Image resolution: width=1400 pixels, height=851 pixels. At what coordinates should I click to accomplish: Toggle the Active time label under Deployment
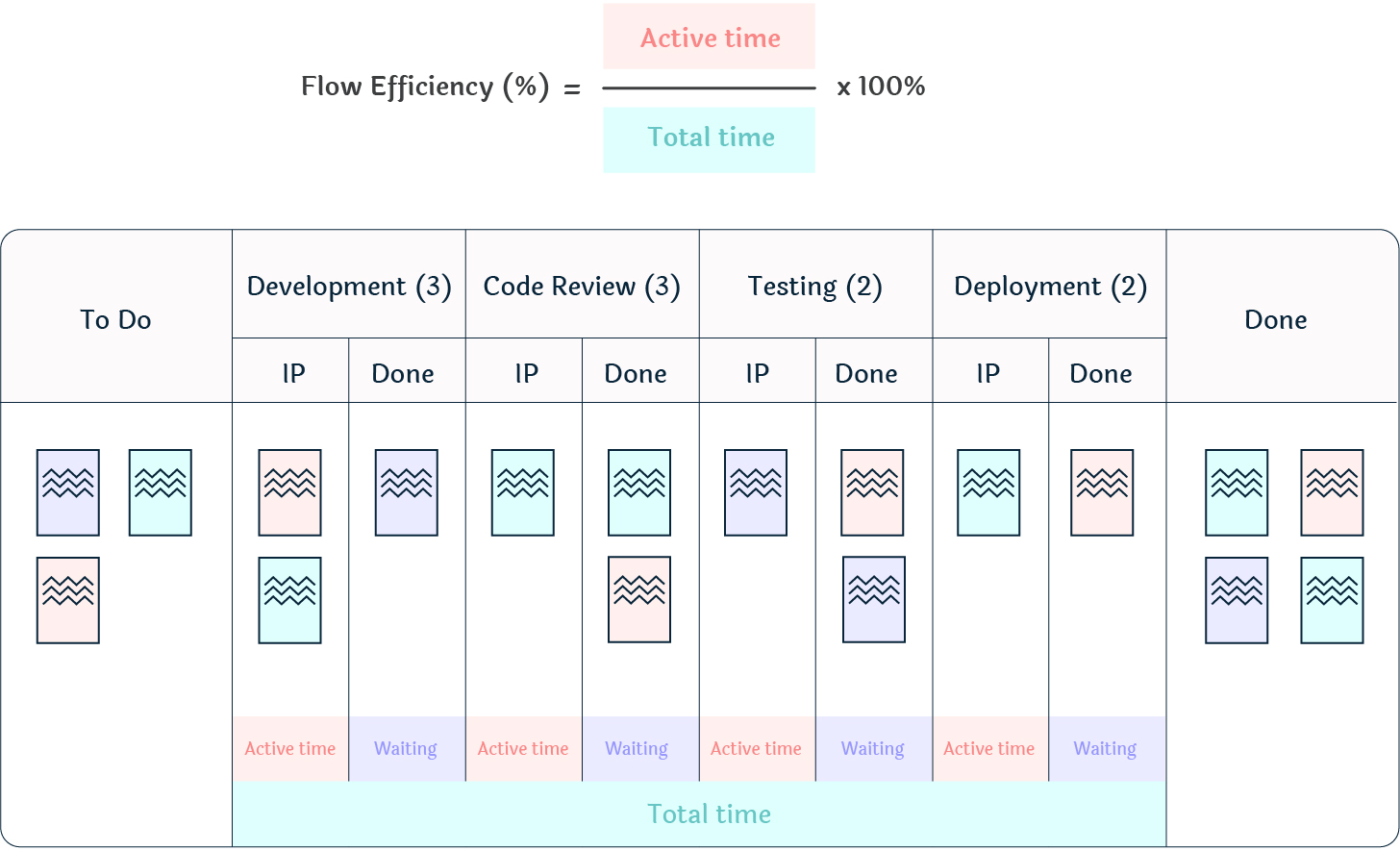[988, 748]
